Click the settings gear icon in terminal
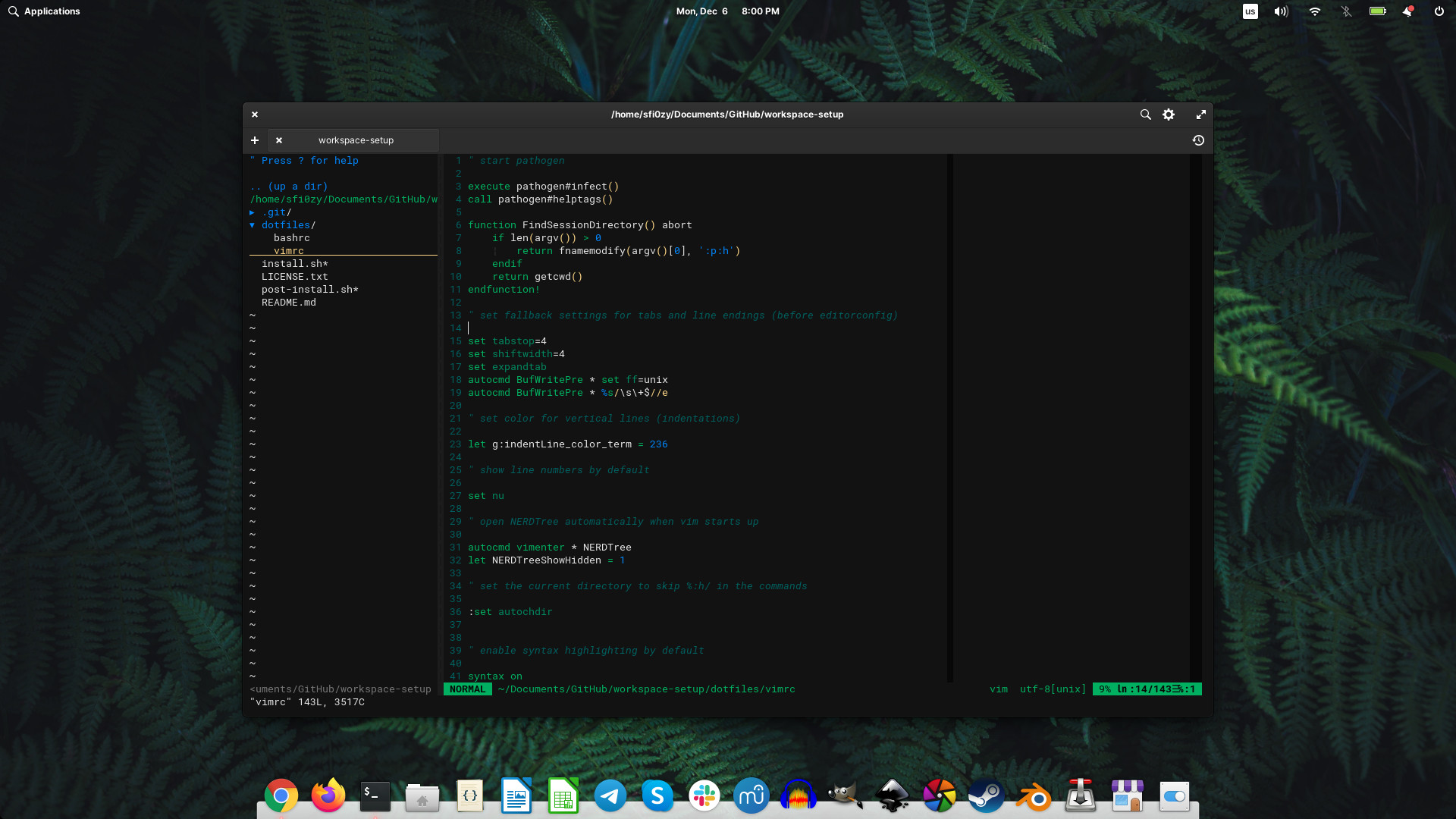Viewport: 1456px width, 819px height. pos(1169,114)
